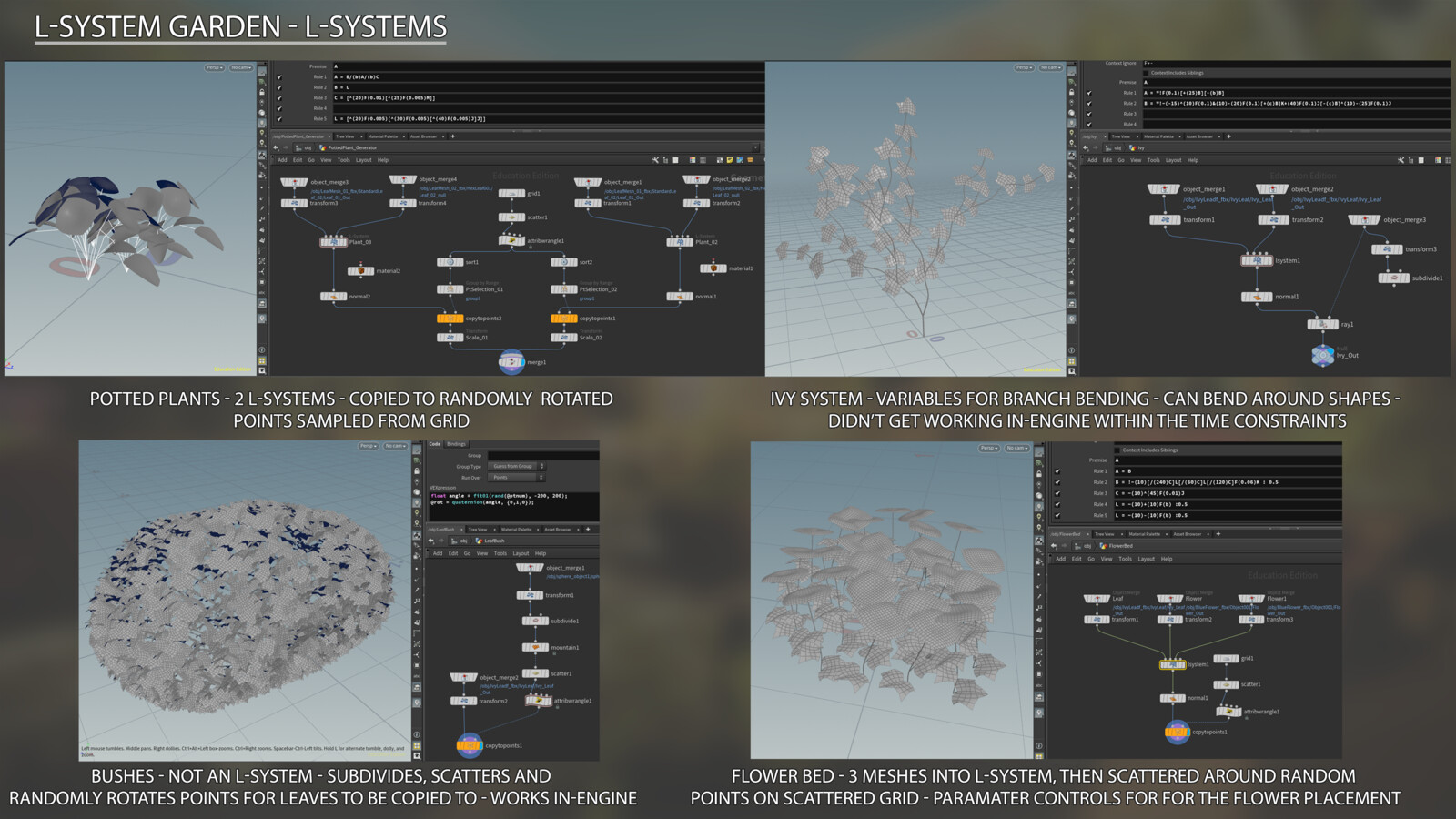
Task: Select sort1 node in potted plants network
Action: pyautogui.click(x=450, y=262)
